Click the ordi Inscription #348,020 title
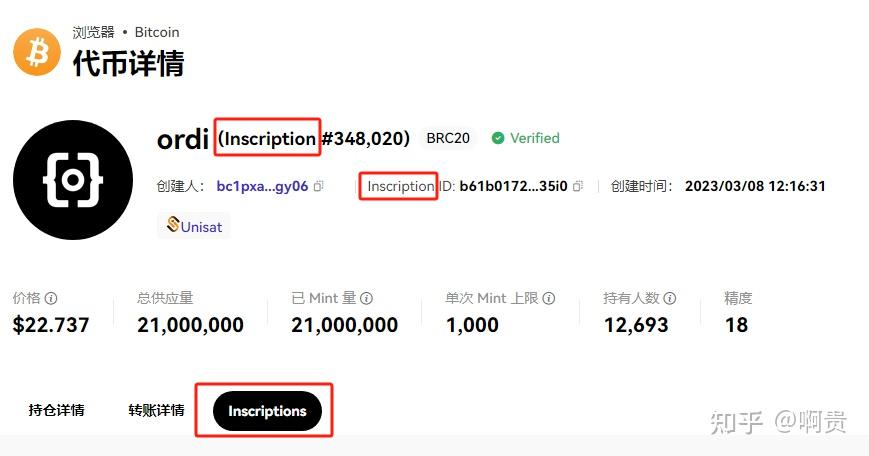This screenshot has width=869, height=456. point(283,139)
